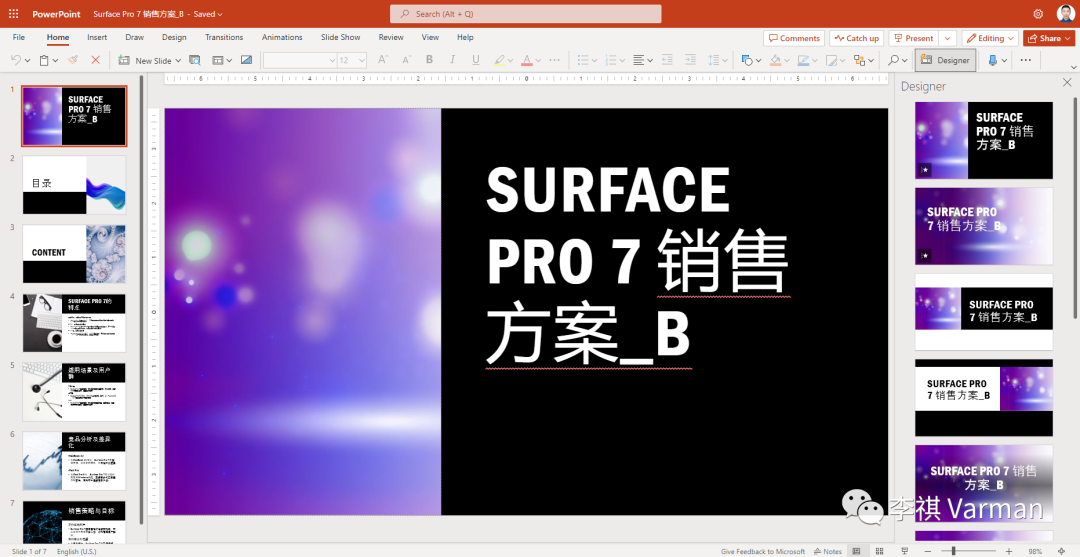Open the font name combo box
1080x557 pixels.
tap(300, 61)
